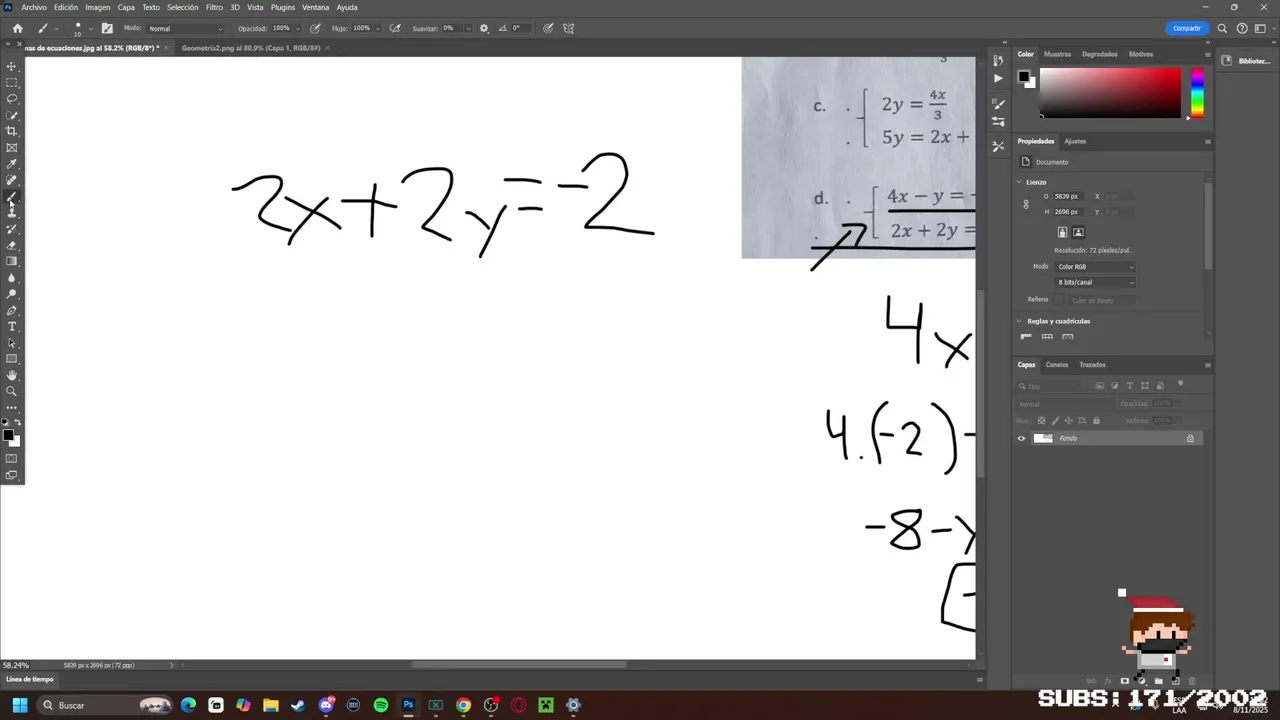
Task: Select the Eyedropper tool
Action: point(12,164)
